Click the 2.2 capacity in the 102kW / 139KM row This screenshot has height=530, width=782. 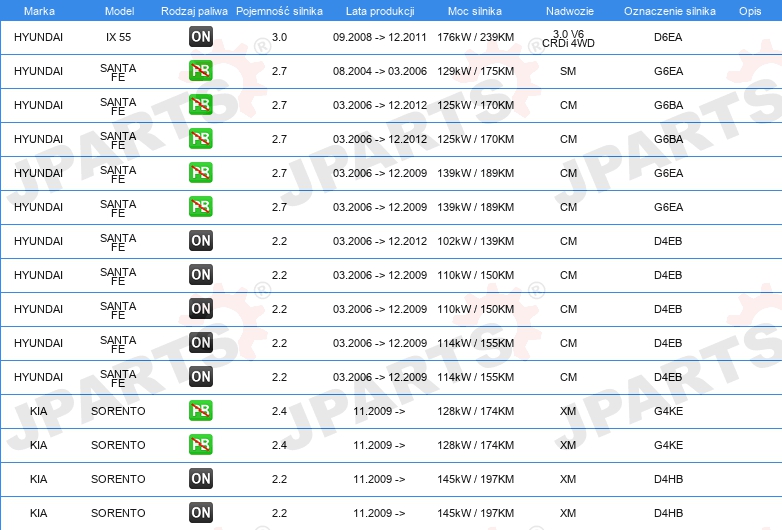click(279, 241)
